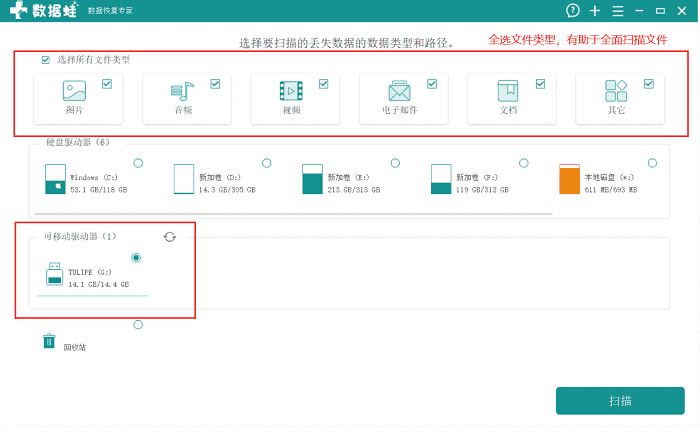700x428 pixels.
Task: Select the 本地磁盘 (*:) radio button
Action: point(652,163)
